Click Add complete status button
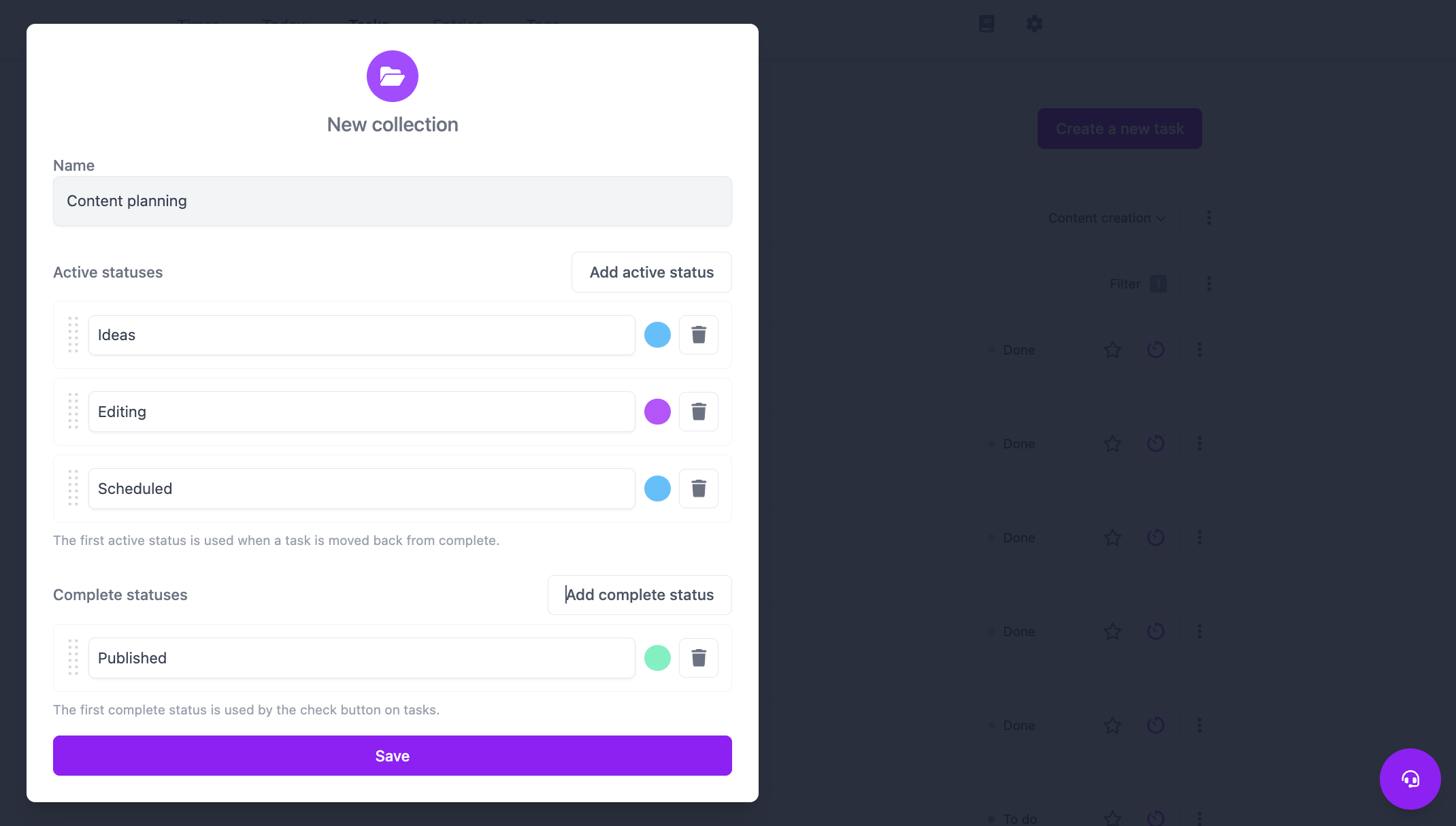 (x=640, y=595)
